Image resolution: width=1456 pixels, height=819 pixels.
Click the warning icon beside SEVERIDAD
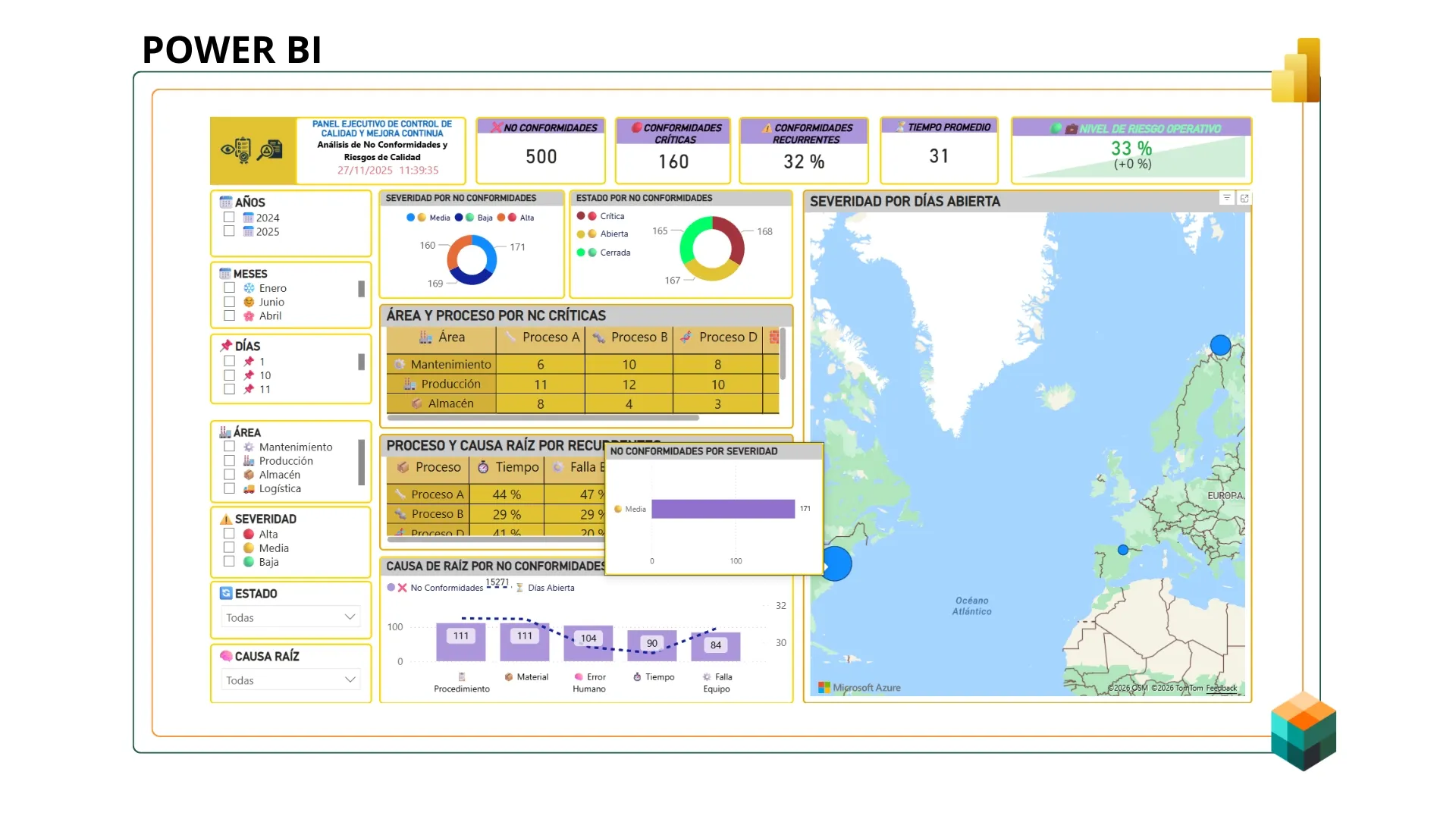(x=226, y=519)
